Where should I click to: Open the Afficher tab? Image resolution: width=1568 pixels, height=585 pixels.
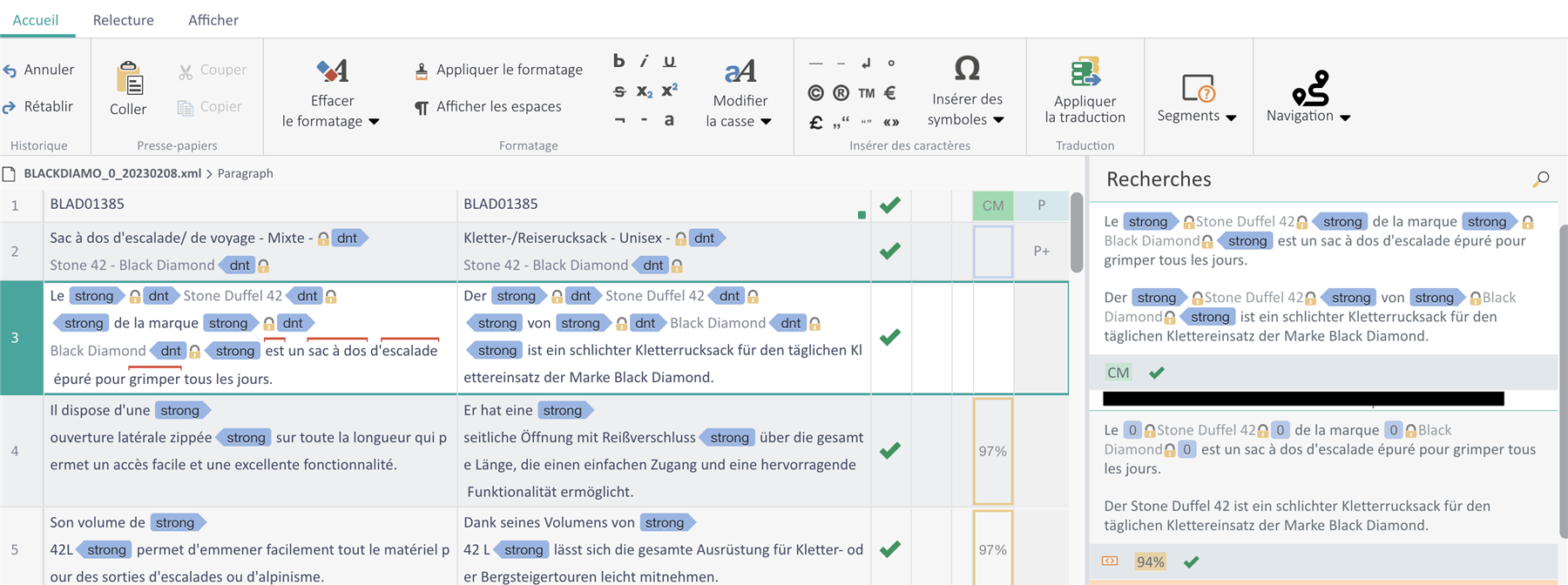(213, 20)
